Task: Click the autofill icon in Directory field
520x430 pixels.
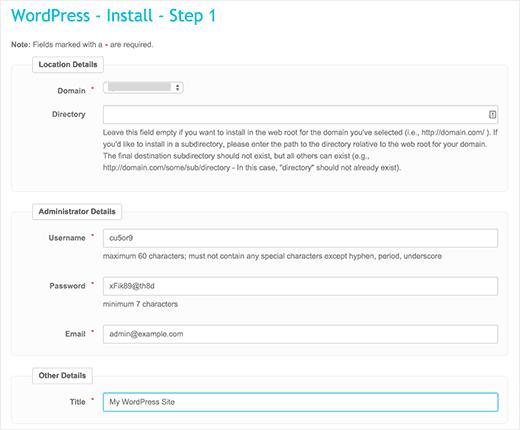Action: click(492, 115)
